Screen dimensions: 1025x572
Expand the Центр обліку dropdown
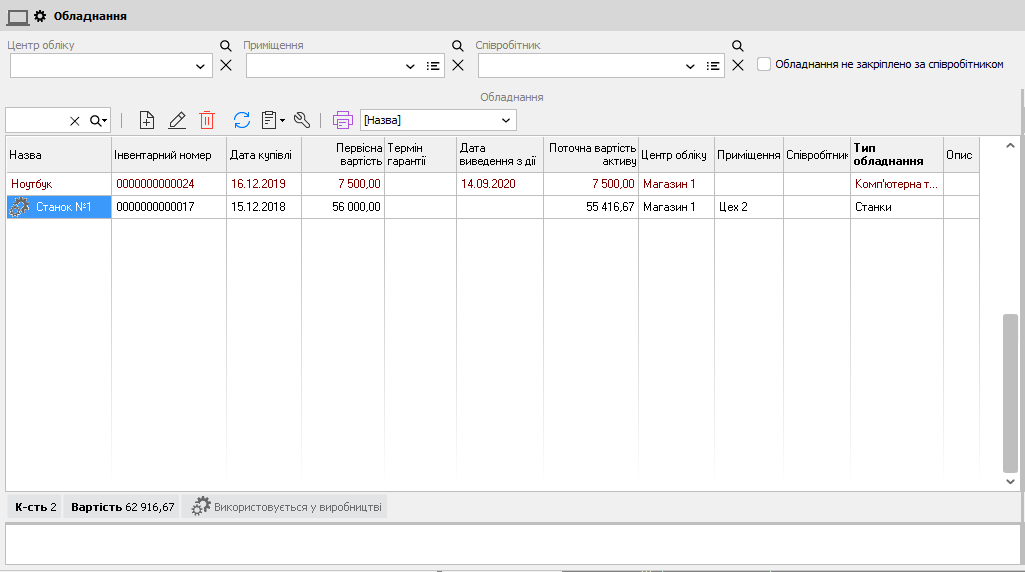pos(200,66)
